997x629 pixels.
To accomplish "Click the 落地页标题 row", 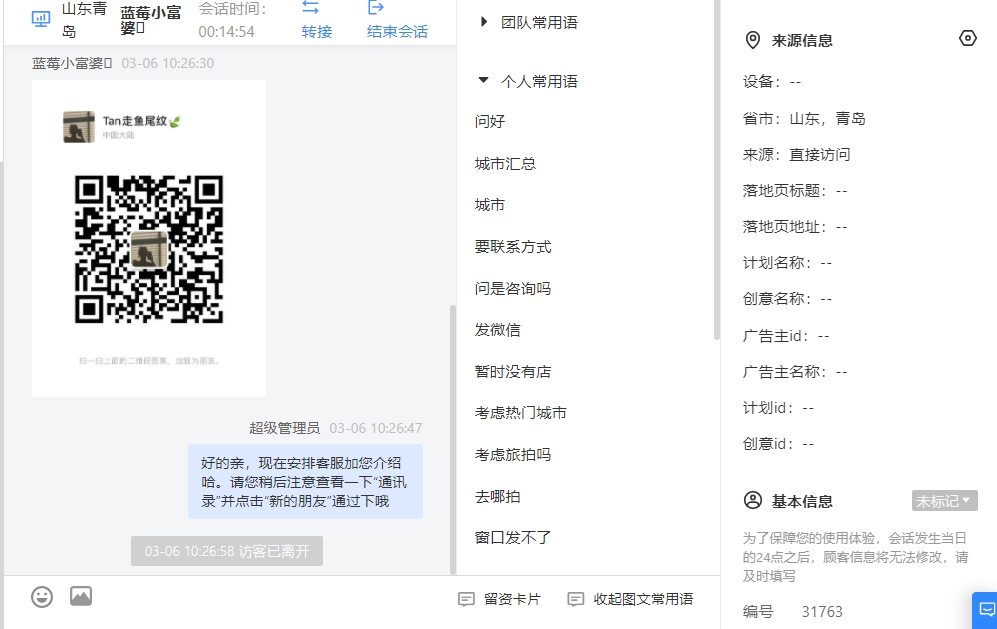I will pyautogui.click(x=795, y=191).
